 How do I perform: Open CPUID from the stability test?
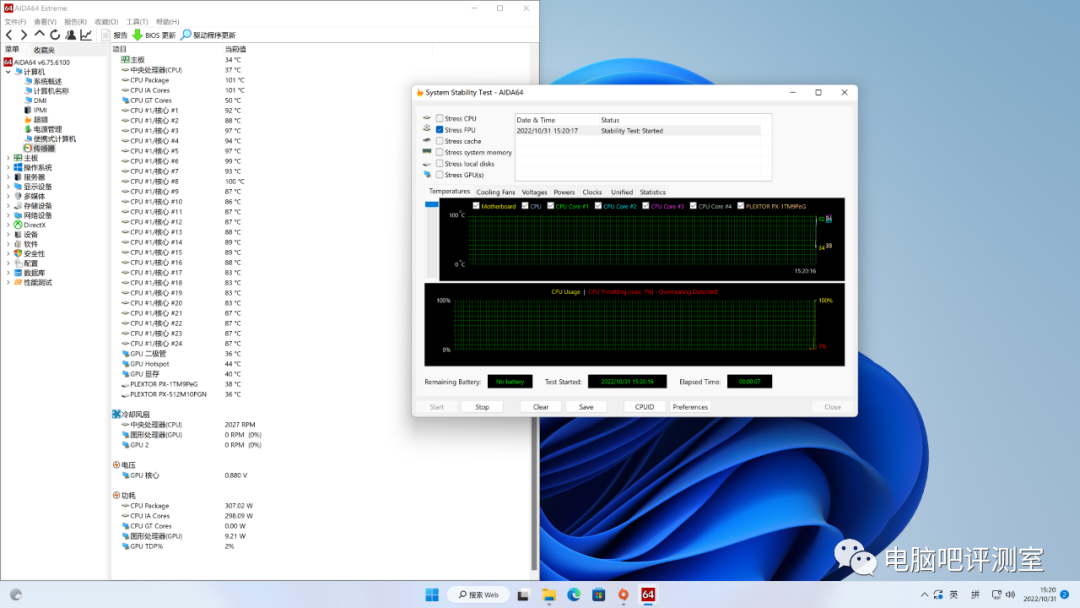click(x=644, y=407)
